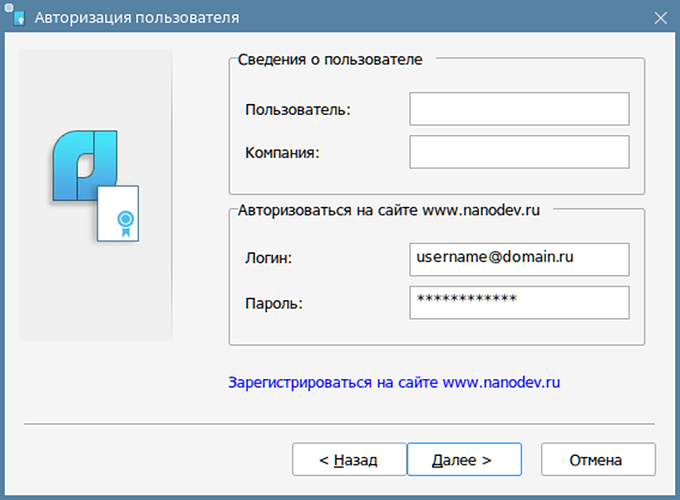Open the Зарегистрироваться на сайте www.nanodev.ru link

(x=394, y=382)
